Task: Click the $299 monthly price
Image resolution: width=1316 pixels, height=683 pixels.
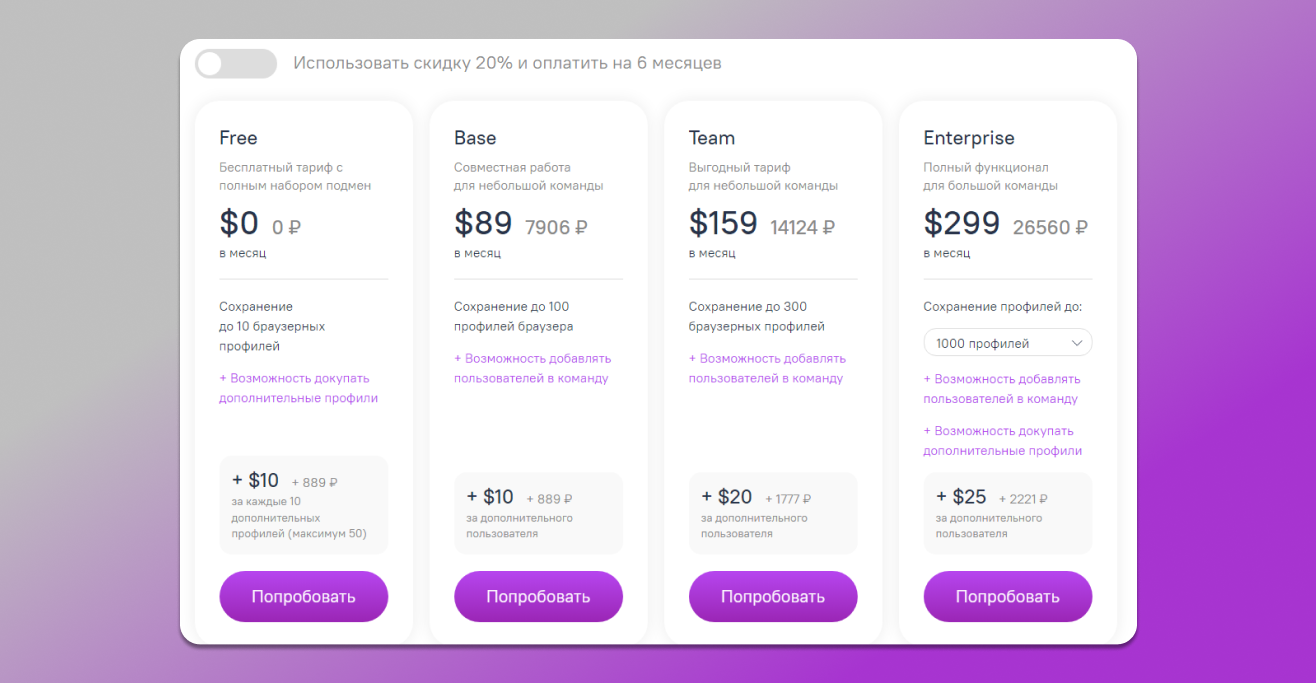Action: pyautogui.click(x=961, y=223)
